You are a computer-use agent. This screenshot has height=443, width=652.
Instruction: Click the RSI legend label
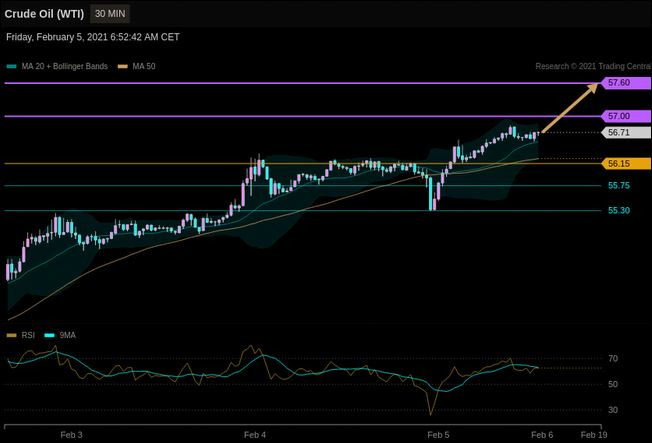[28, 335]
